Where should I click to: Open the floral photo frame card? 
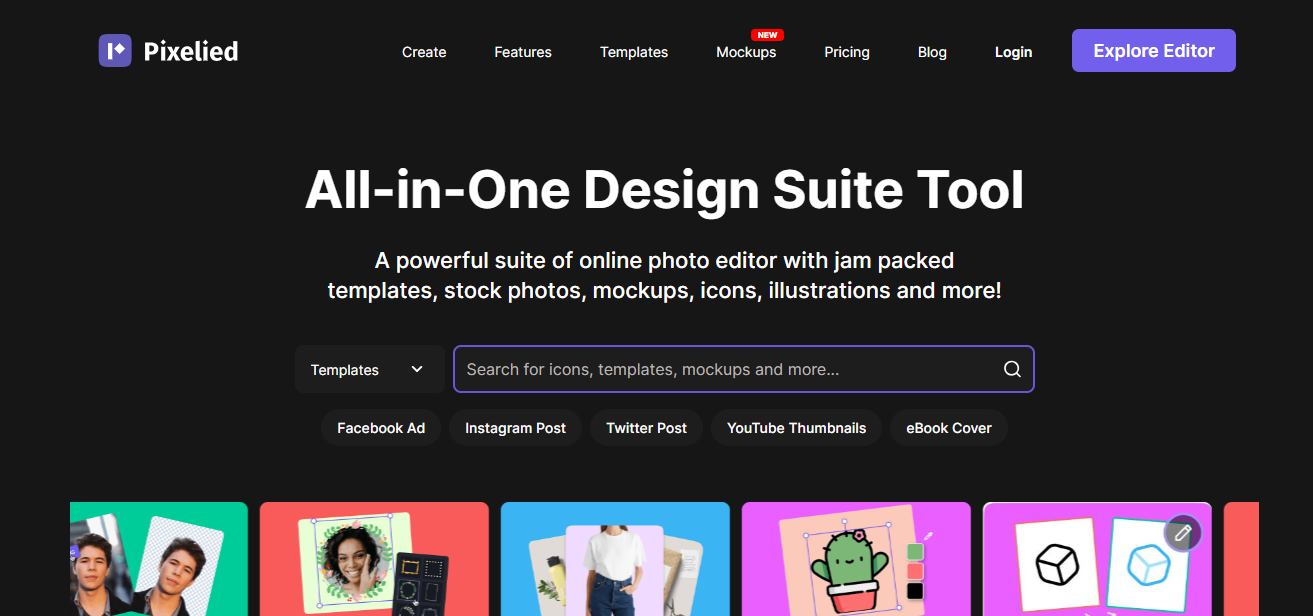(x=374, y=559)
